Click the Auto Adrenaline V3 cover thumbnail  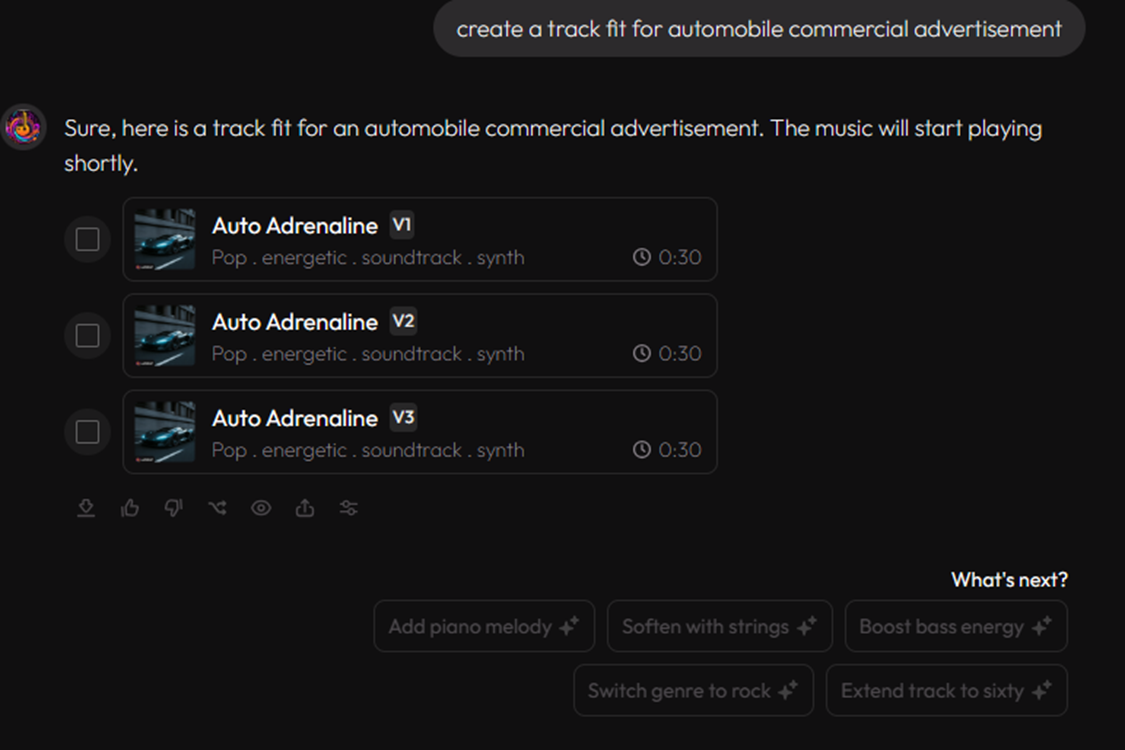(x=165, y=431)
